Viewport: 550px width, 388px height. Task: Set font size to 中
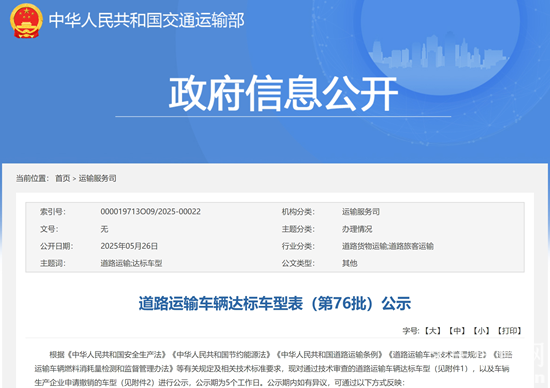[x=457, y=330]
